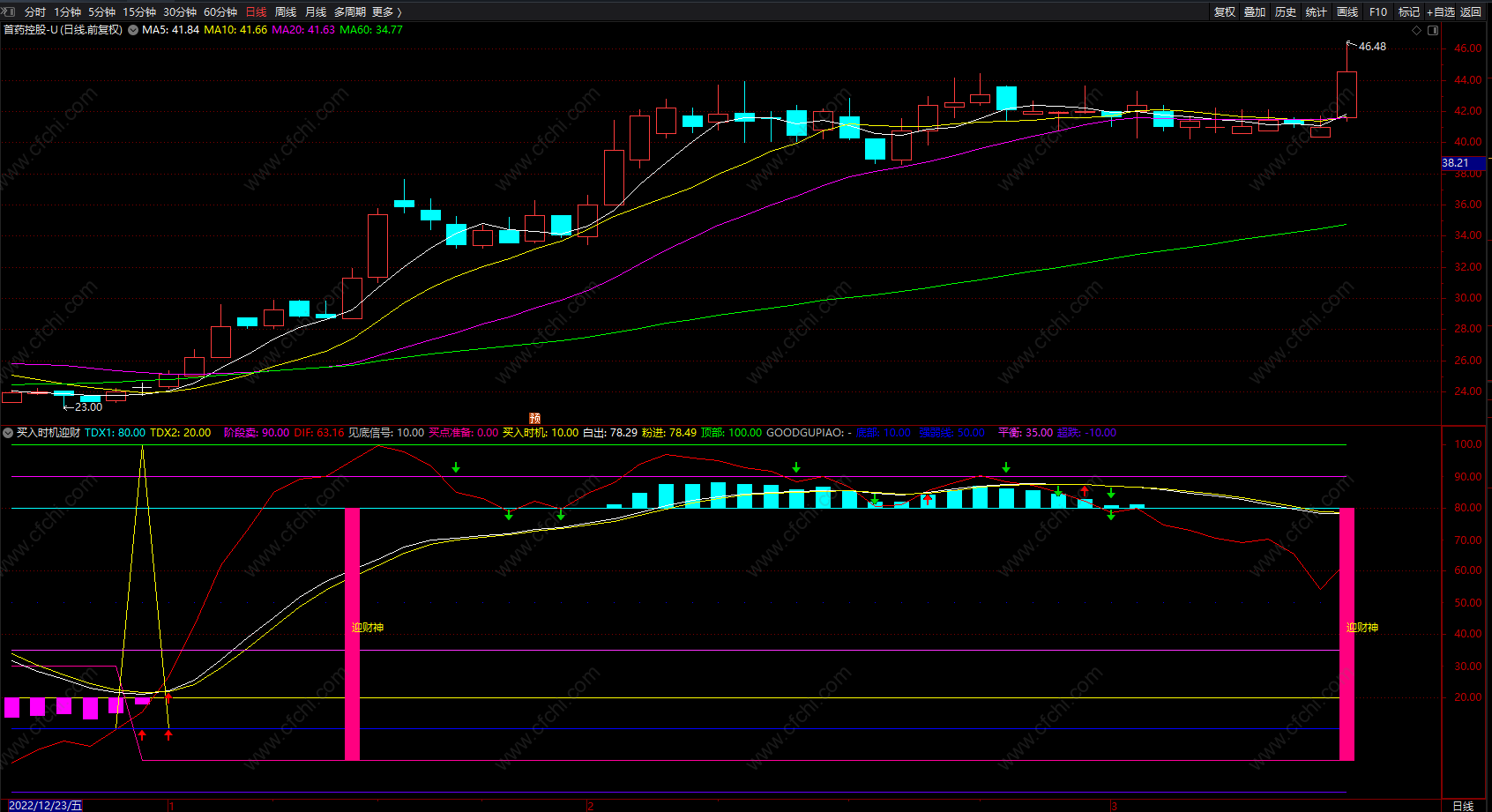Screen dimensions: 1492x812
Task: Click the DIF: 63.16 value
Action: pyautogui.click(x=319, y=433)
